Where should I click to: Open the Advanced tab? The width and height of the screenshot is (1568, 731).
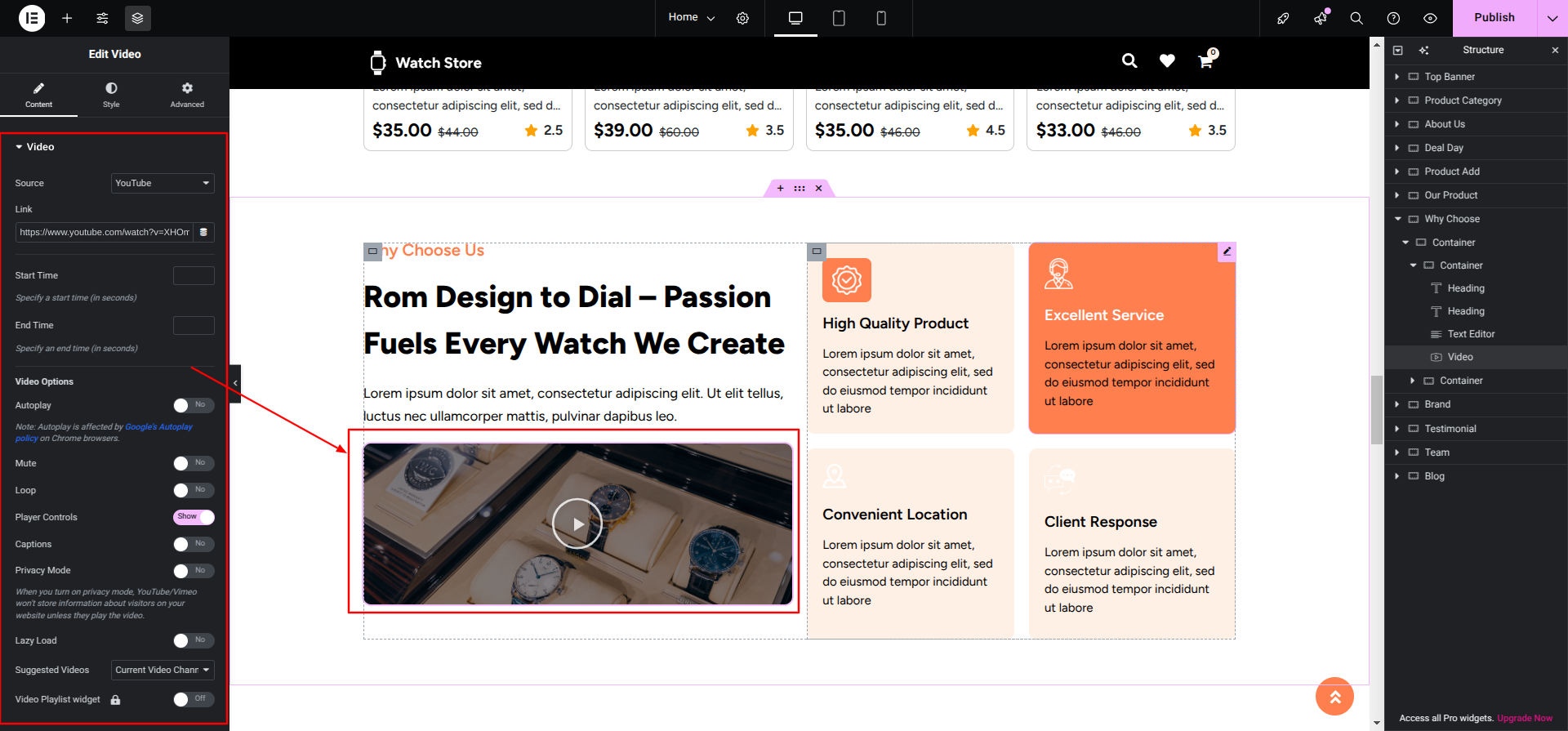click(x=187, y=95)
